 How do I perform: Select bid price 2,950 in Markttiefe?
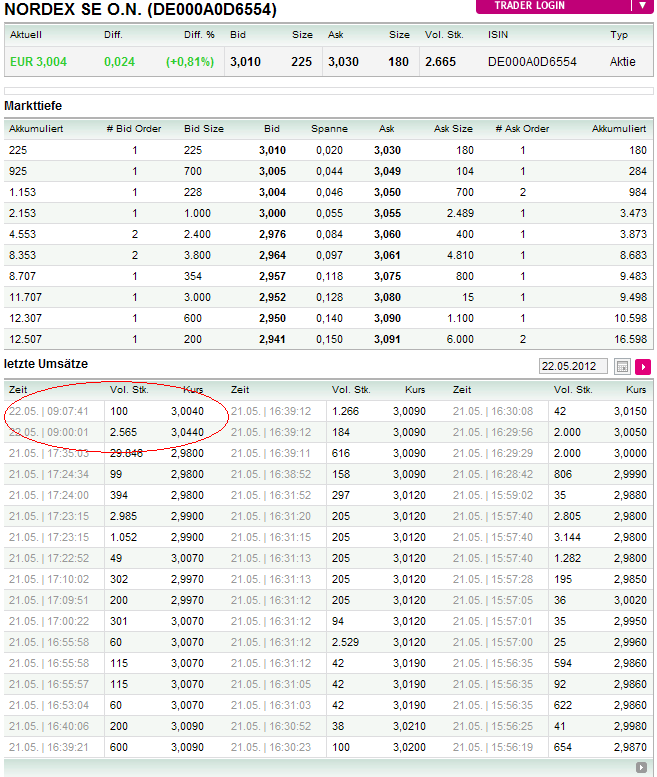click(x=272, y=318)
